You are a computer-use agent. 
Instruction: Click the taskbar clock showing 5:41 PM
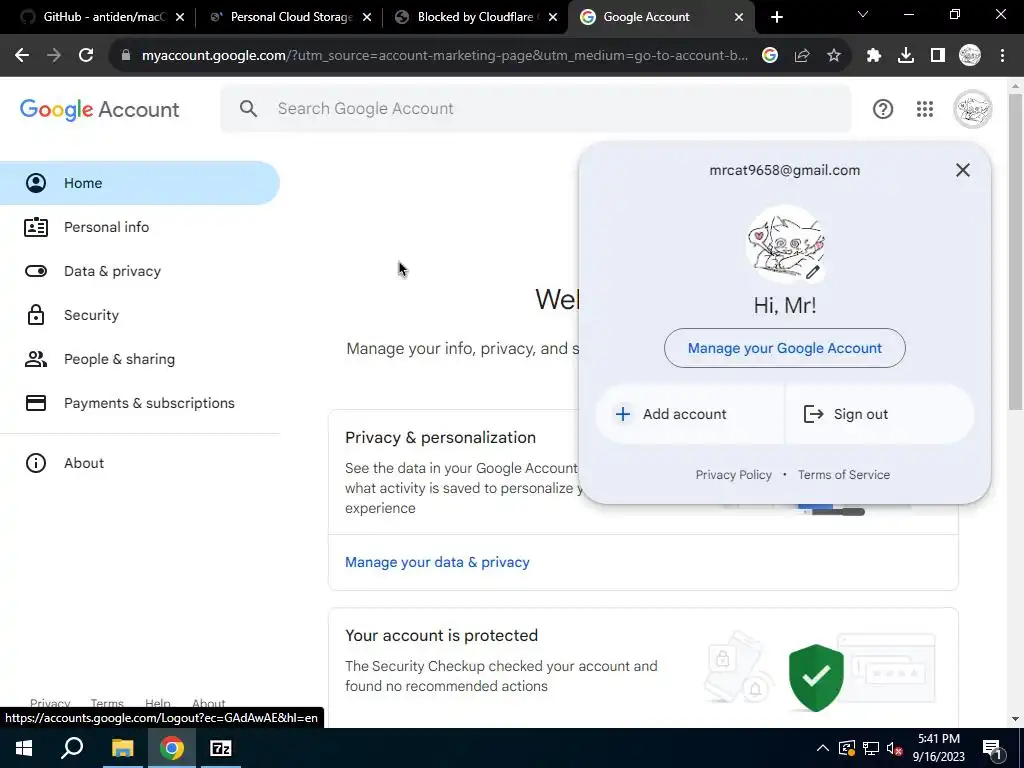(x=938, y=748)
